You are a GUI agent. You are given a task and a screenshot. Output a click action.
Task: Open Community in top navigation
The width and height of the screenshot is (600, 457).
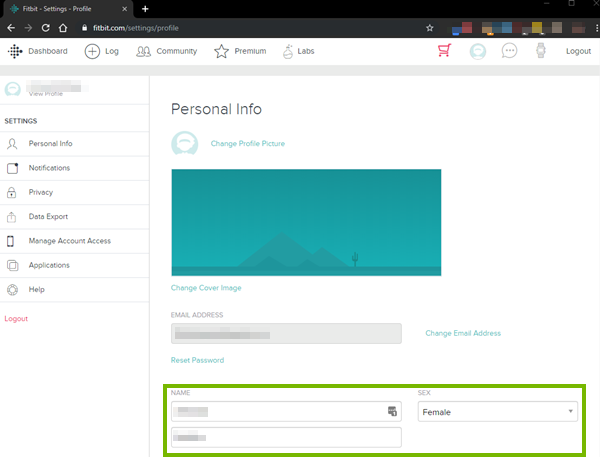click(x=176, y=51)
